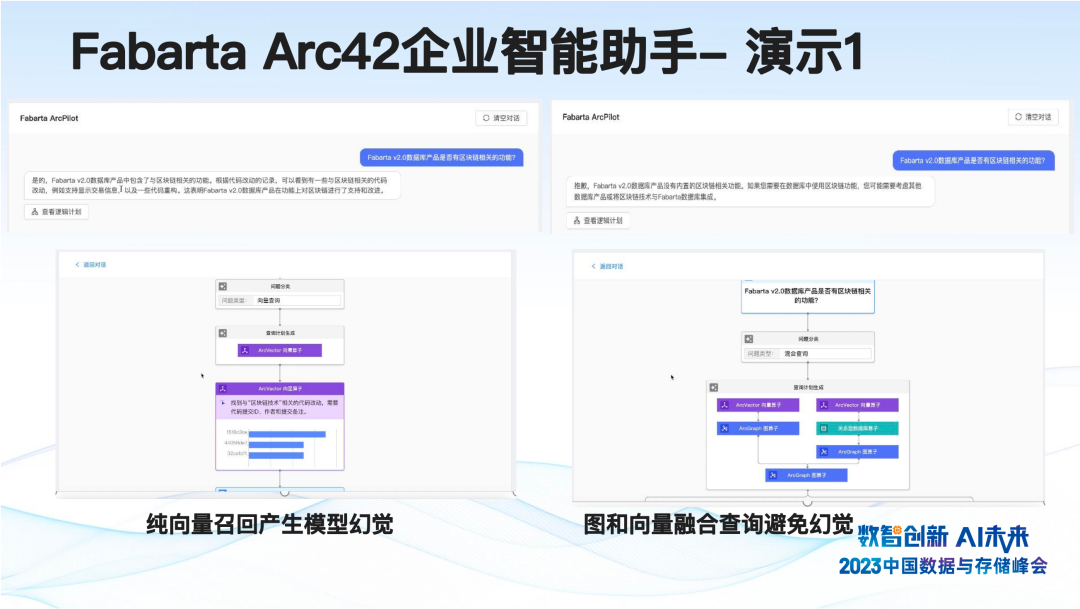The image size is (1080, 609).
Task: Go back via 返回对话 in the right plan view
Action: coord(607,266)
